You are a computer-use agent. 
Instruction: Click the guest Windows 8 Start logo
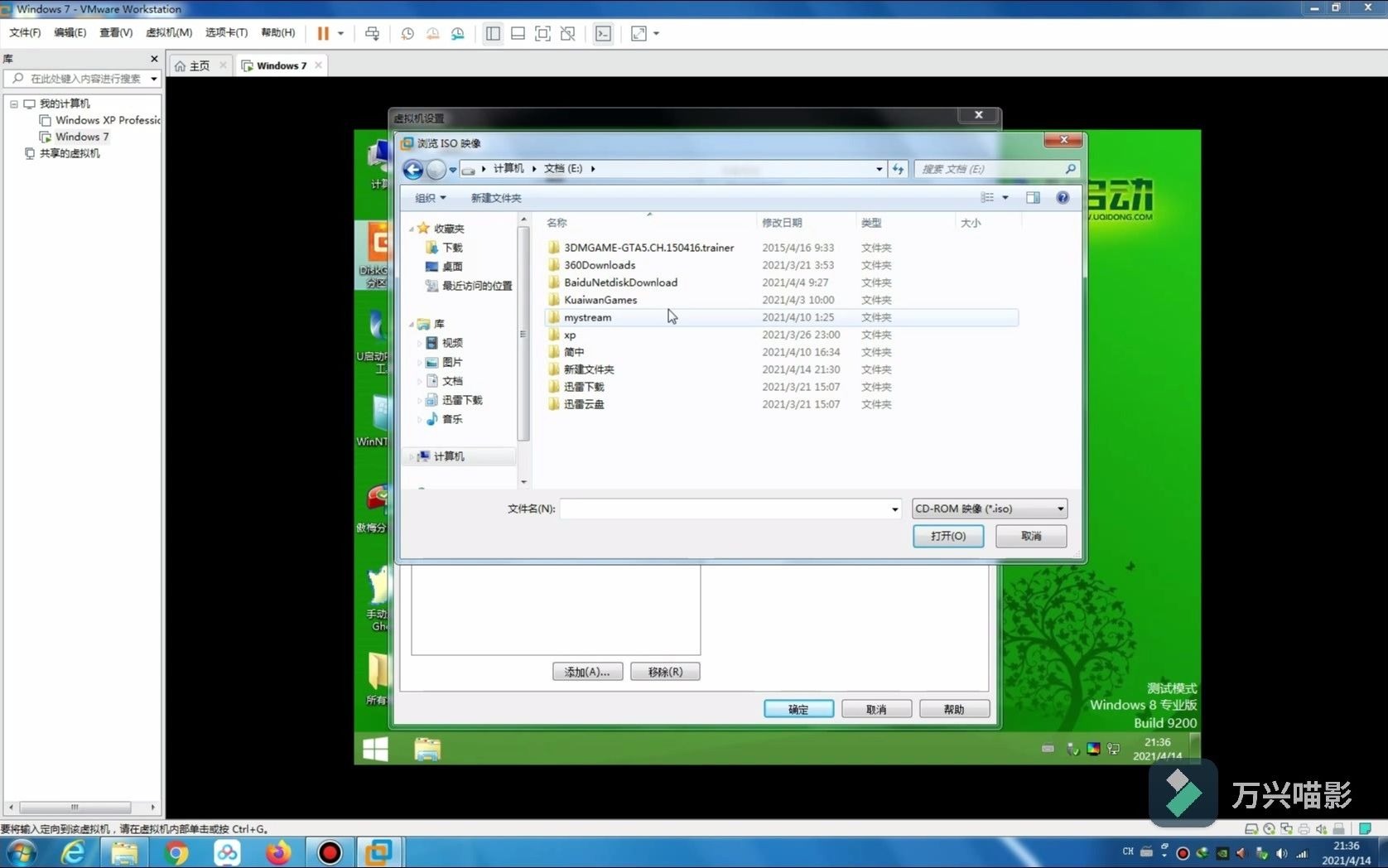(x=375, y=749)
